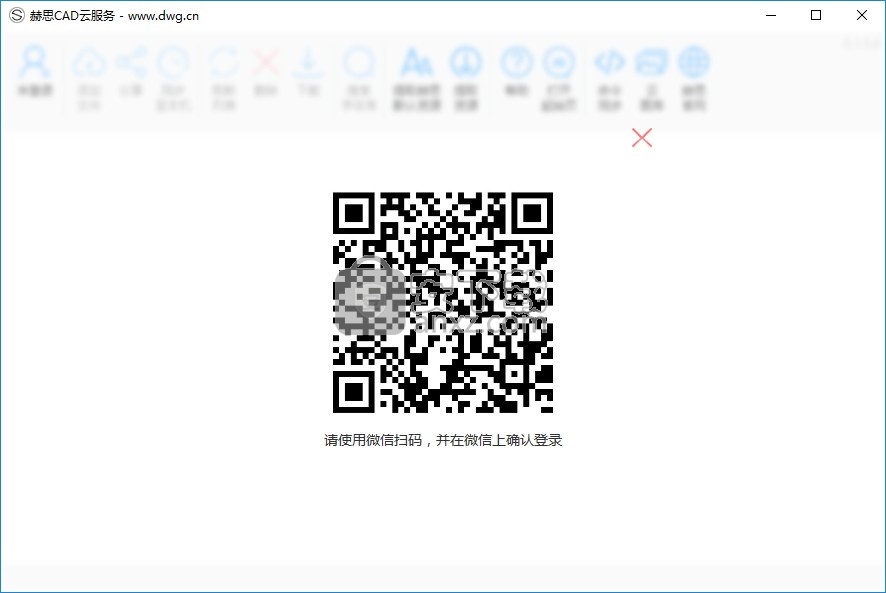This screenshot has height=593, width=886.
Task: Click the magnifier search toolbar icon
Action: click(x=358, y=63)
